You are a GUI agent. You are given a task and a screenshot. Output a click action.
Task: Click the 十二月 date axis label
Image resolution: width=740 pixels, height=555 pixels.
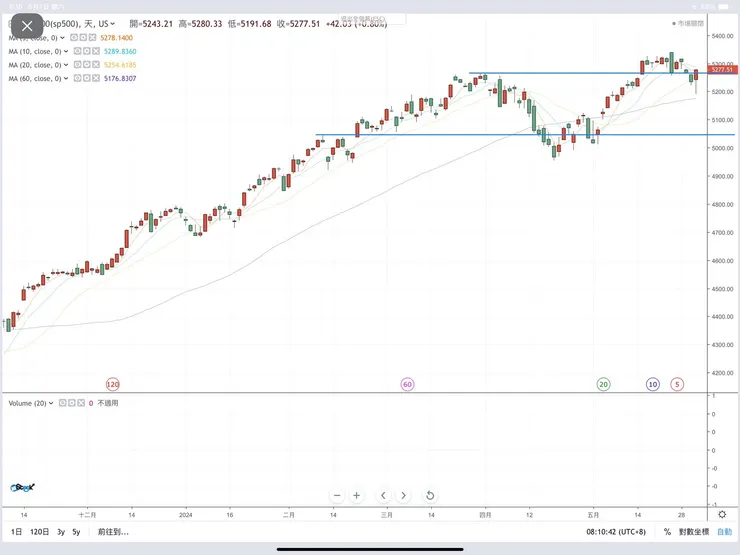pyautogui.click(x=87, y=515)
